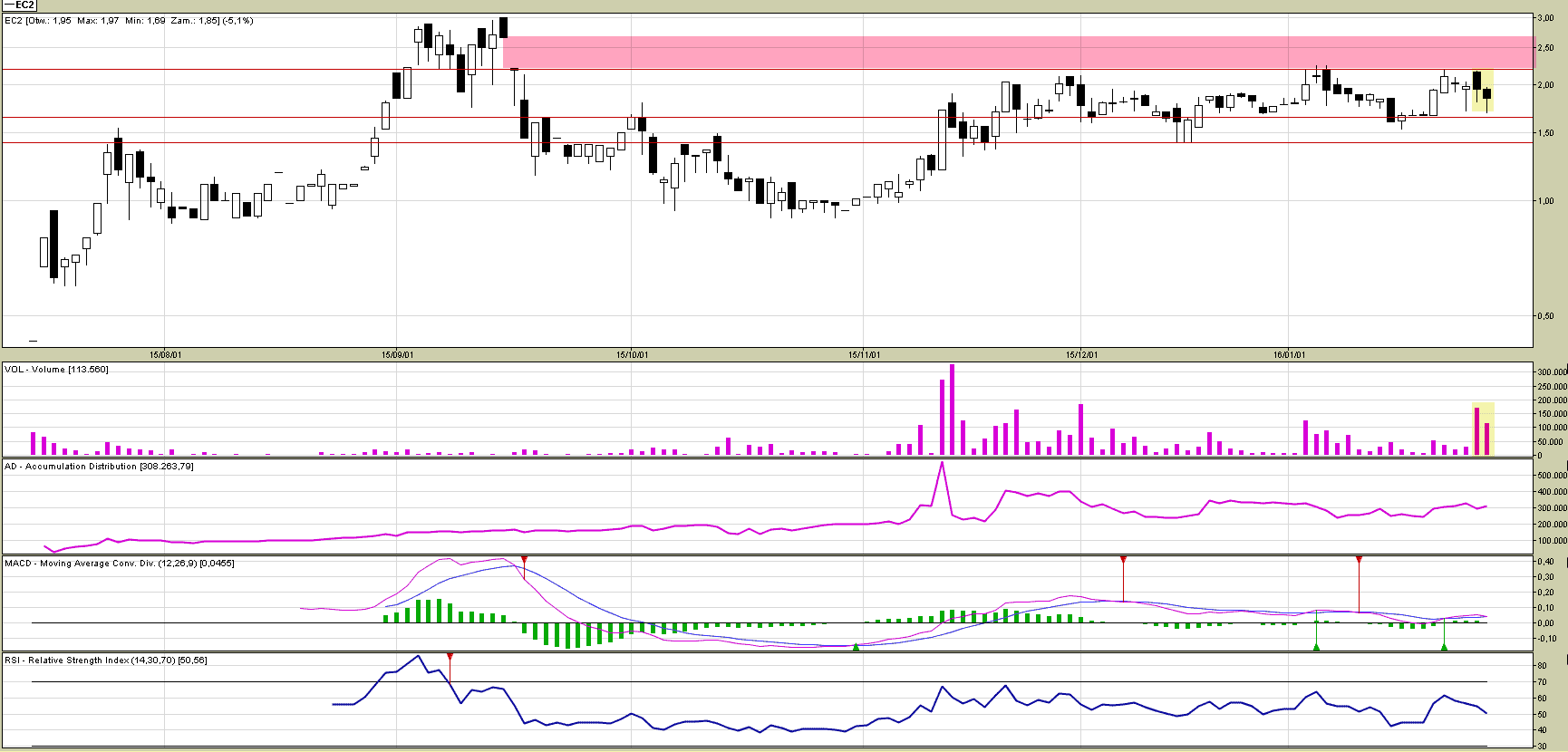
Task: Click the 3,00 price axis label
Action: pyautogui.click(x=1545, y=18)
